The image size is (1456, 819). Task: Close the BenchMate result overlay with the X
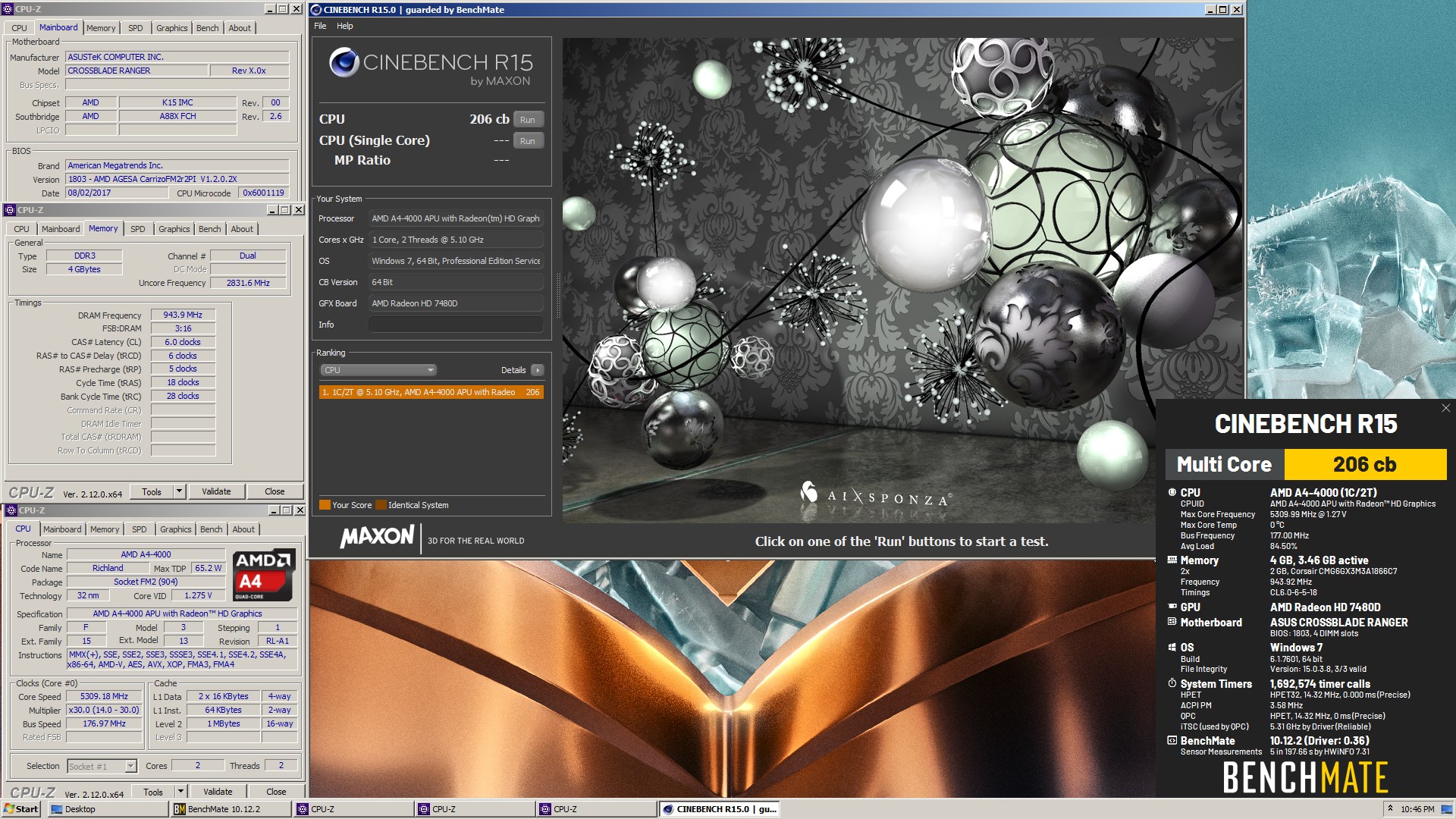[x=1445, y=408]
